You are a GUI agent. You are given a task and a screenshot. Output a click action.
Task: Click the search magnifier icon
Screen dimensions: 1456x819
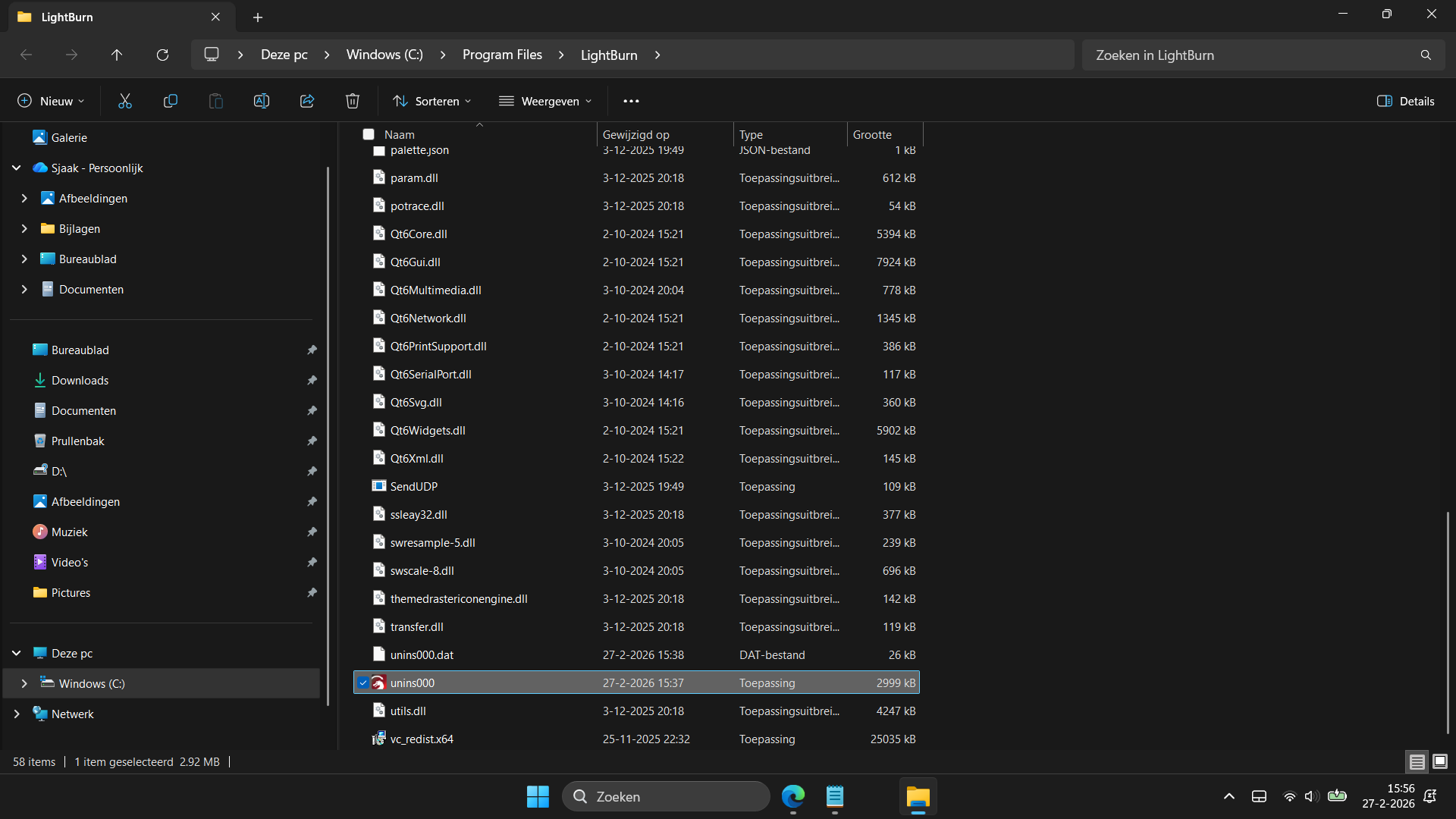tap(1426, 55)
